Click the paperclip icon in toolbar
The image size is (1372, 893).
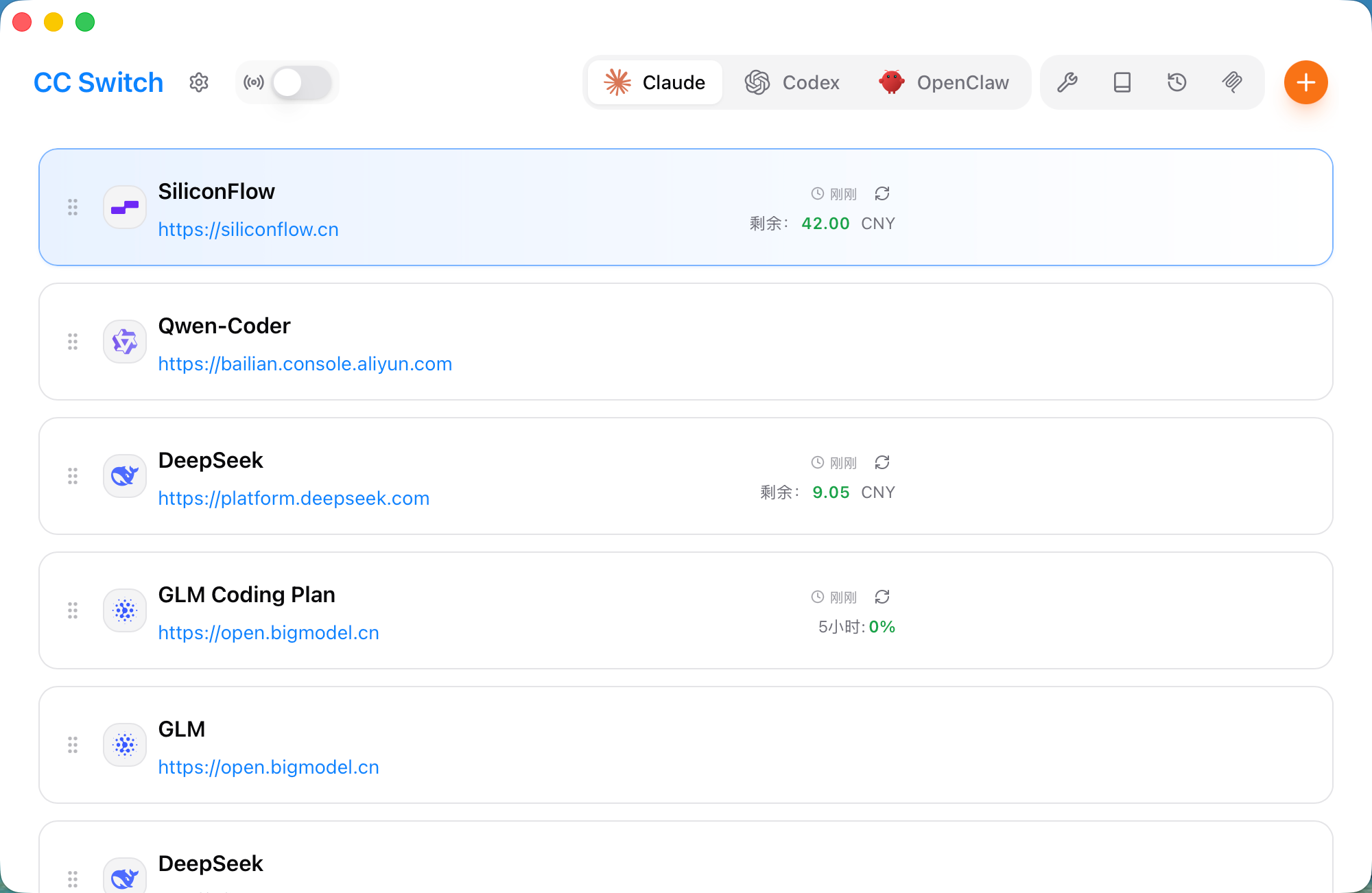[1232, 82]
